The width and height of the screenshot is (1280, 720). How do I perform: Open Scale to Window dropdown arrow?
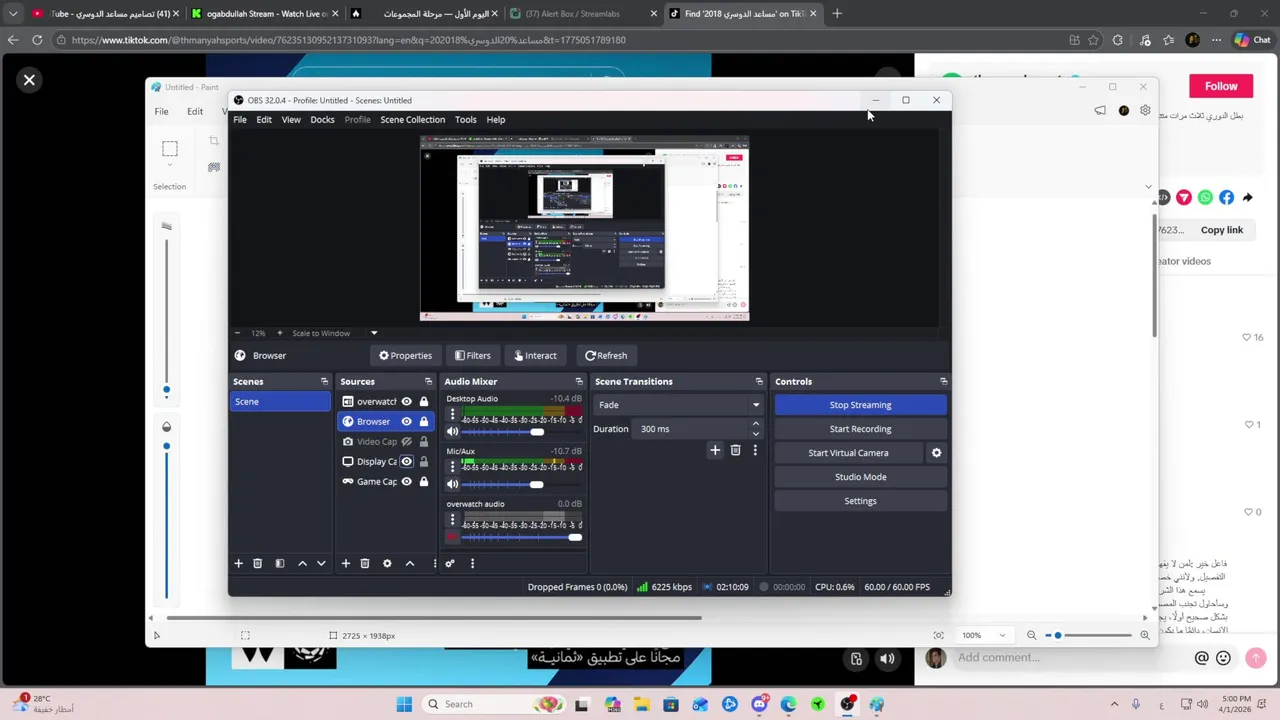(374, 333)
